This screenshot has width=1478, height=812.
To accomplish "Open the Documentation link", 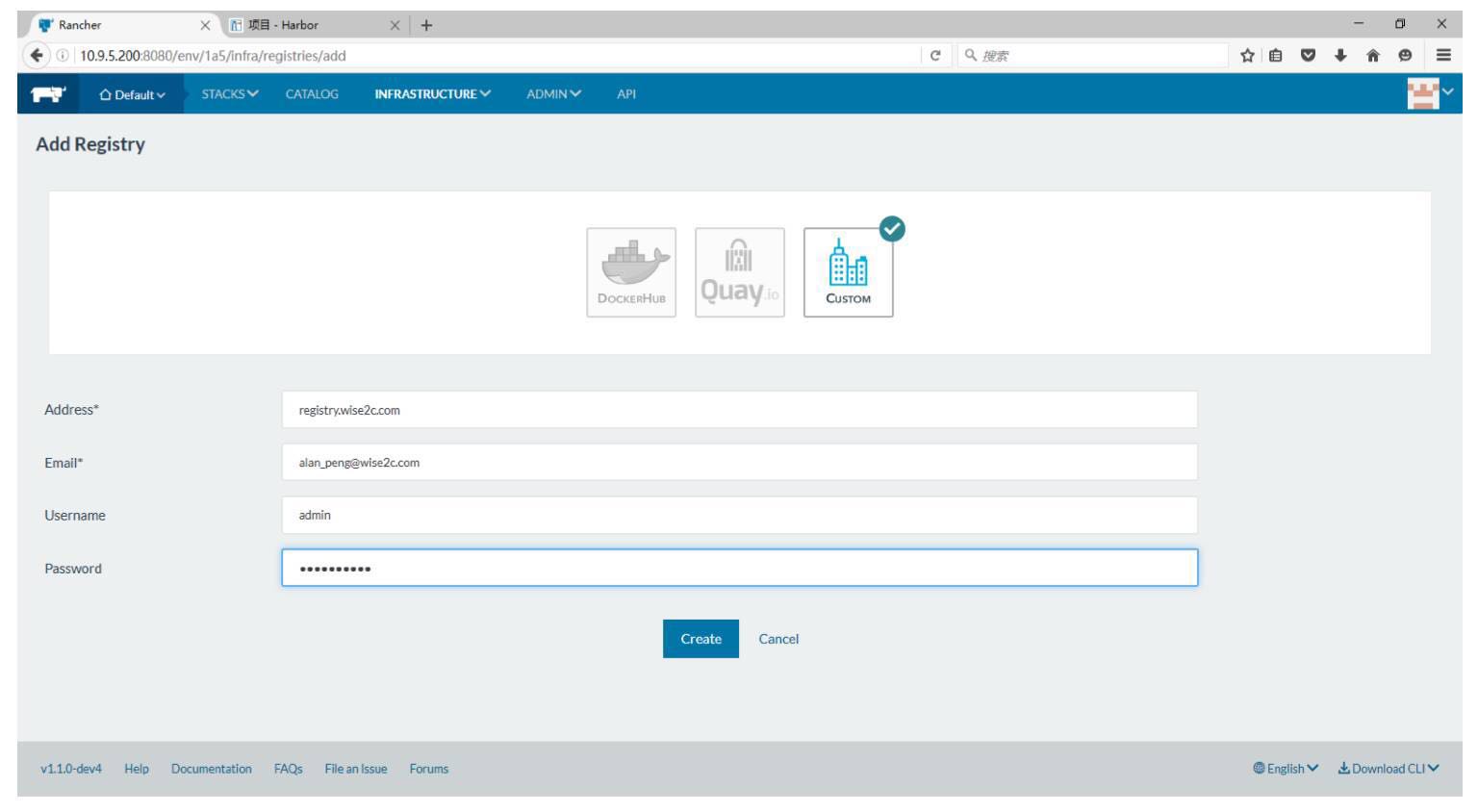I will [x=212, y=769].
